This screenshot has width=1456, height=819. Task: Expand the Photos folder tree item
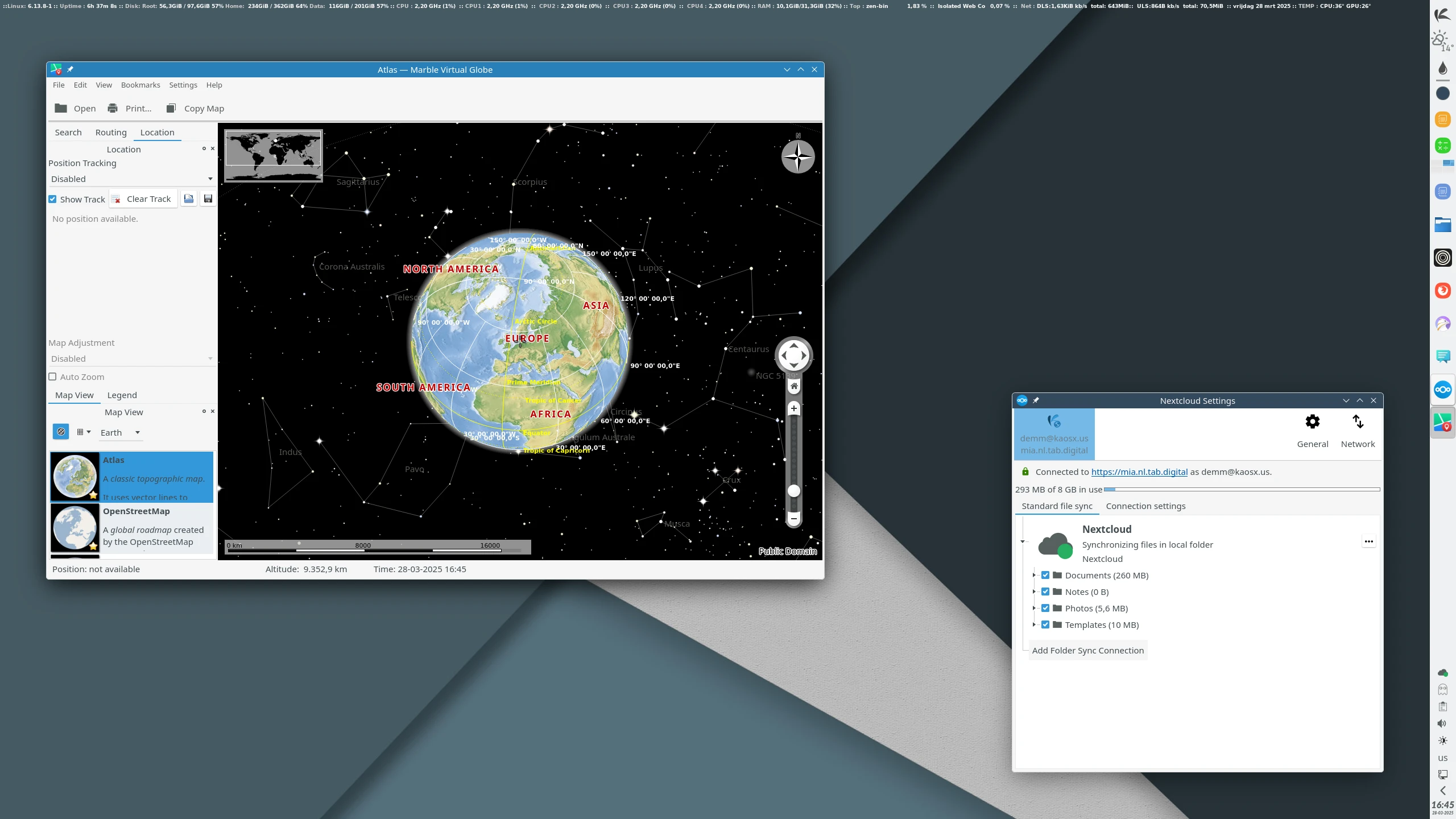(1034, 608)
